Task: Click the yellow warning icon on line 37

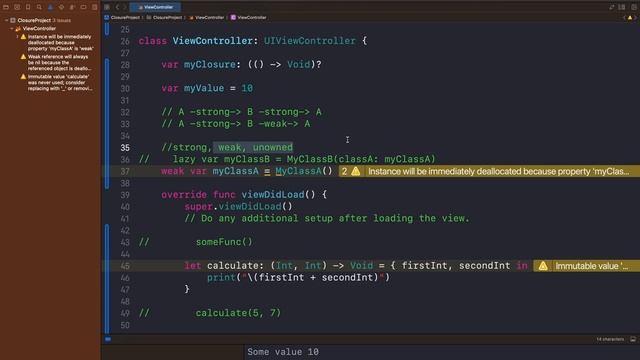Action: click(x=356, y=171)
